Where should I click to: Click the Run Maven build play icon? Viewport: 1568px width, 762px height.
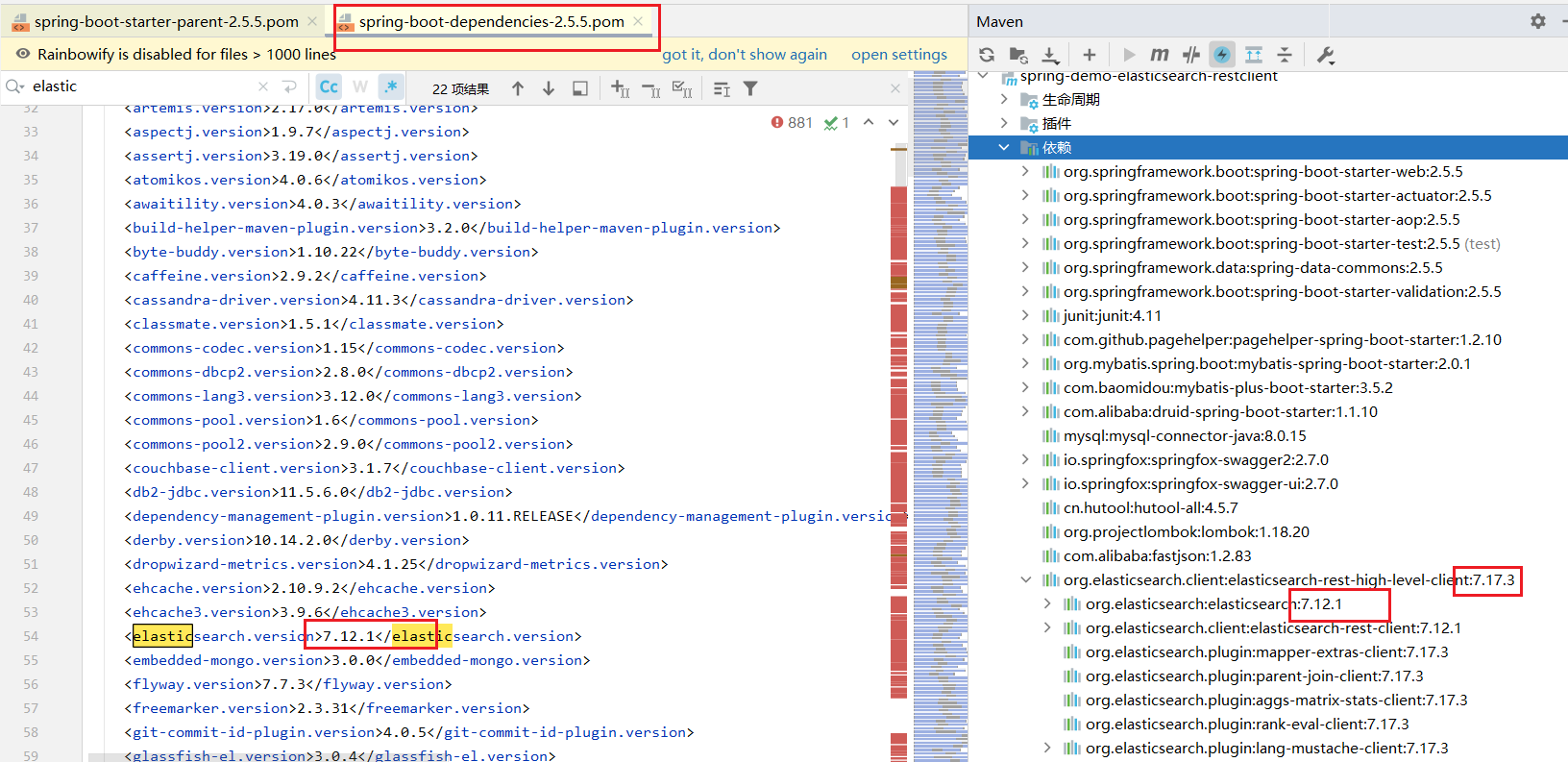pyautogui.click(x=1129, y=55)
